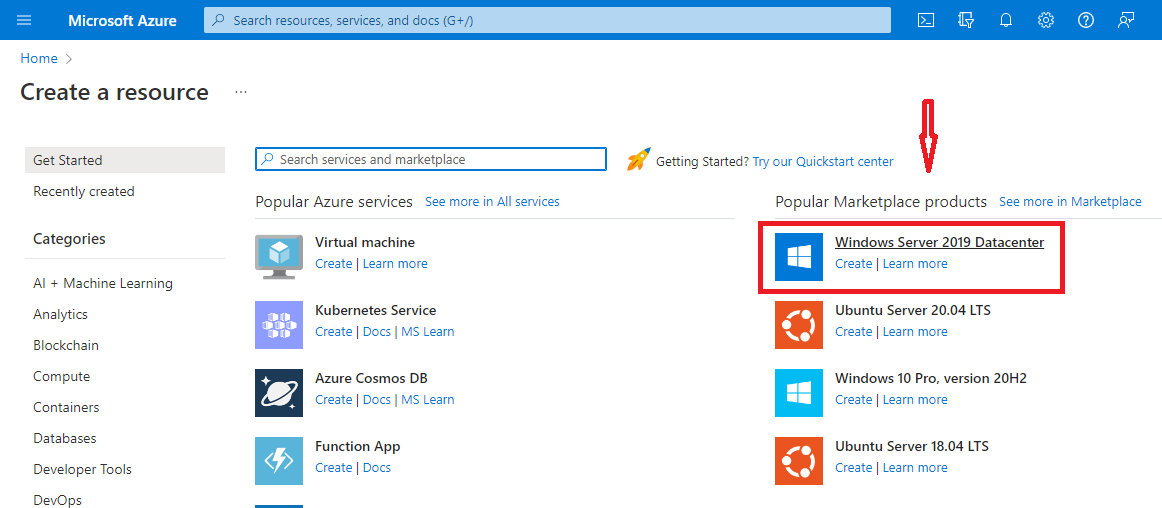The width and height of the screenshot is (1162, 508).
Task: Open the Blockchain category
Action: click(66, 346)
